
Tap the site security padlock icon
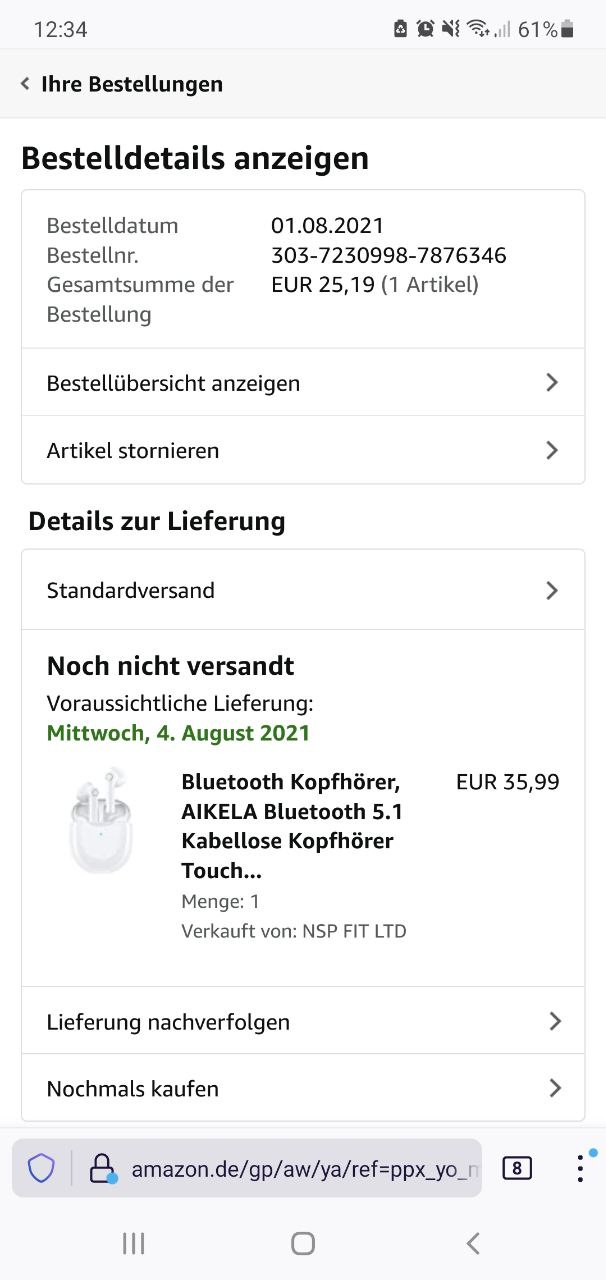point(103,1167)
